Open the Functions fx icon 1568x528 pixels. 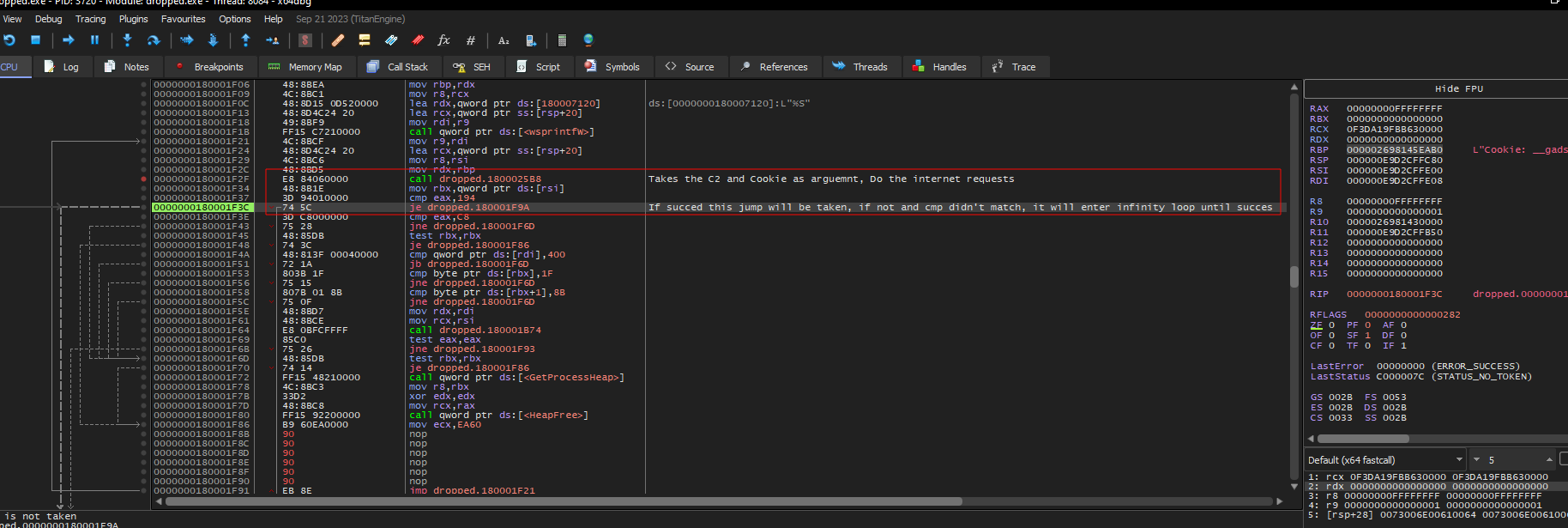click(443, 40)
